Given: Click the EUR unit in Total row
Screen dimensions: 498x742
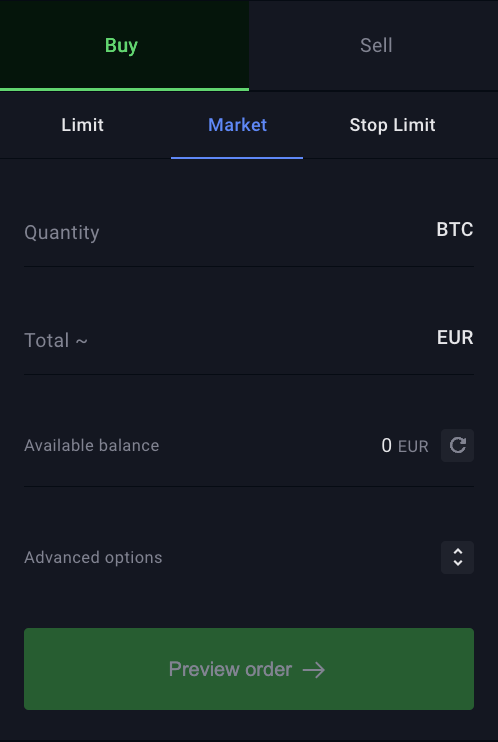Looking at the screenshot, I should coord(455,337).
